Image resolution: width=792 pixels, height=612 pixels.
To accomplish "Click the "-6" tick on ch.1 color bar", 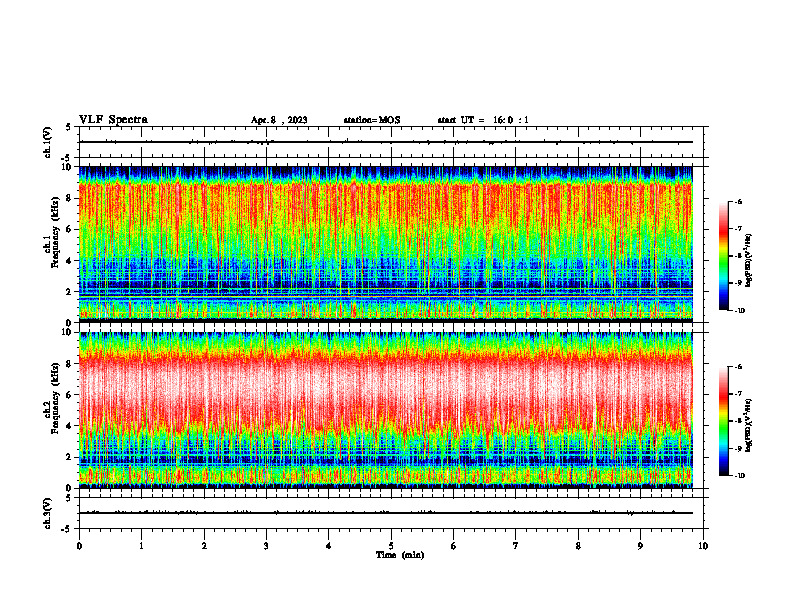I will click(x=738, y=202).
